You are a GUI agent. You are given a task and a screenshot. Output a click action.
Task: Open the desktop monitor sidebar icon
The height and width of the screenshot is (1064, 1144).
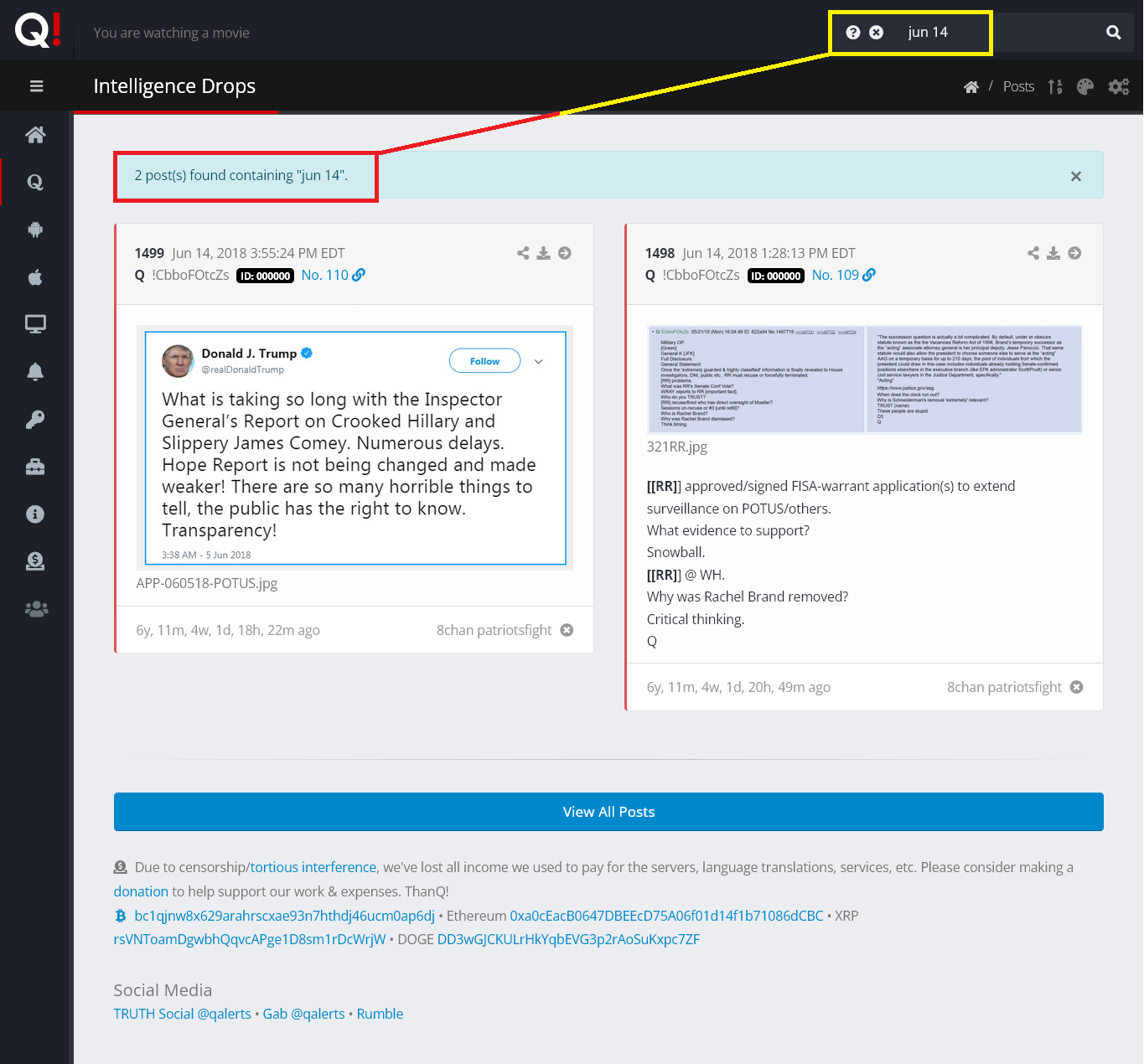35,324
